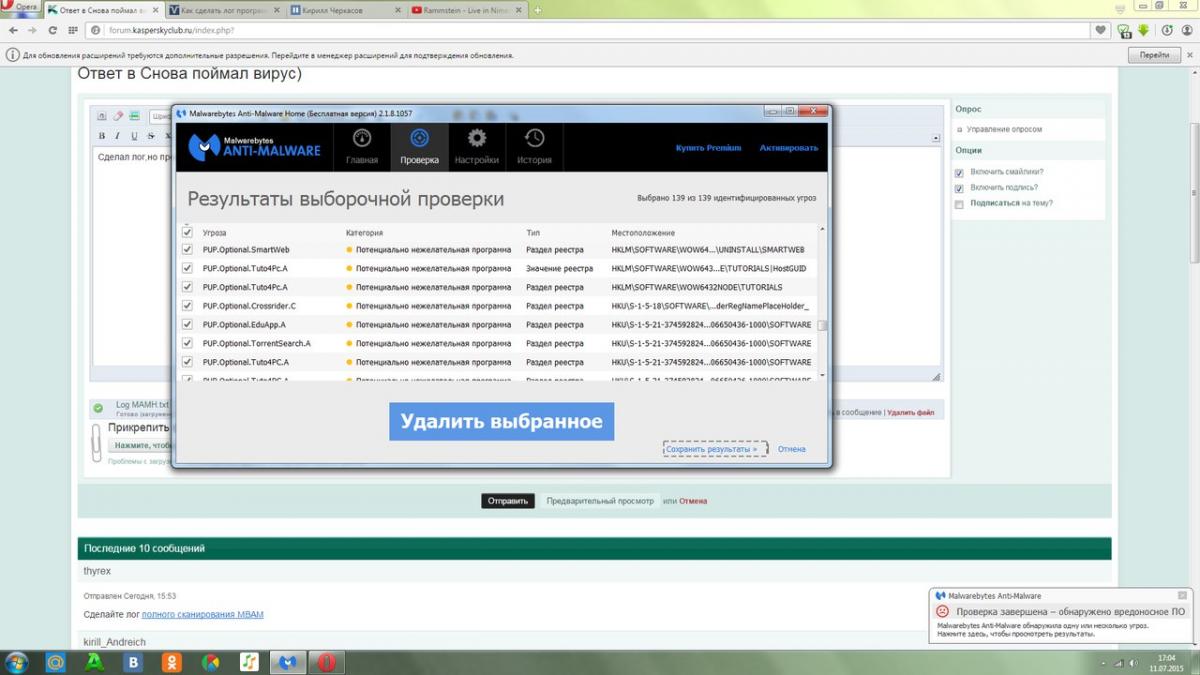Uncheck PUP.Optional.Tuto4PC.A HKU row checkbox
1200x675 pixels.
coord(187,362)
